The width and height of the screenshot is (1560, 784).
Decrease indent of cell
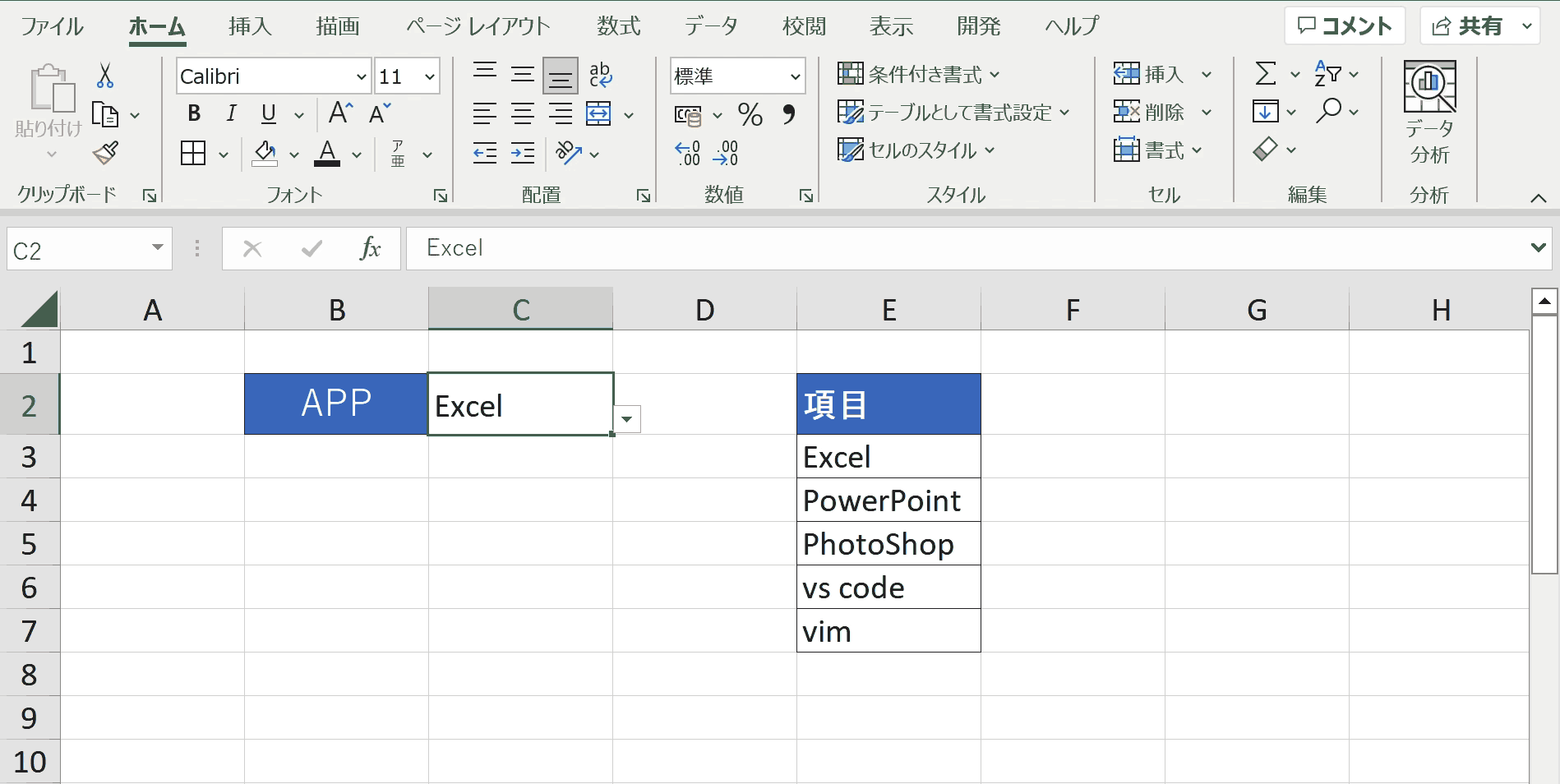click(485, 153)
